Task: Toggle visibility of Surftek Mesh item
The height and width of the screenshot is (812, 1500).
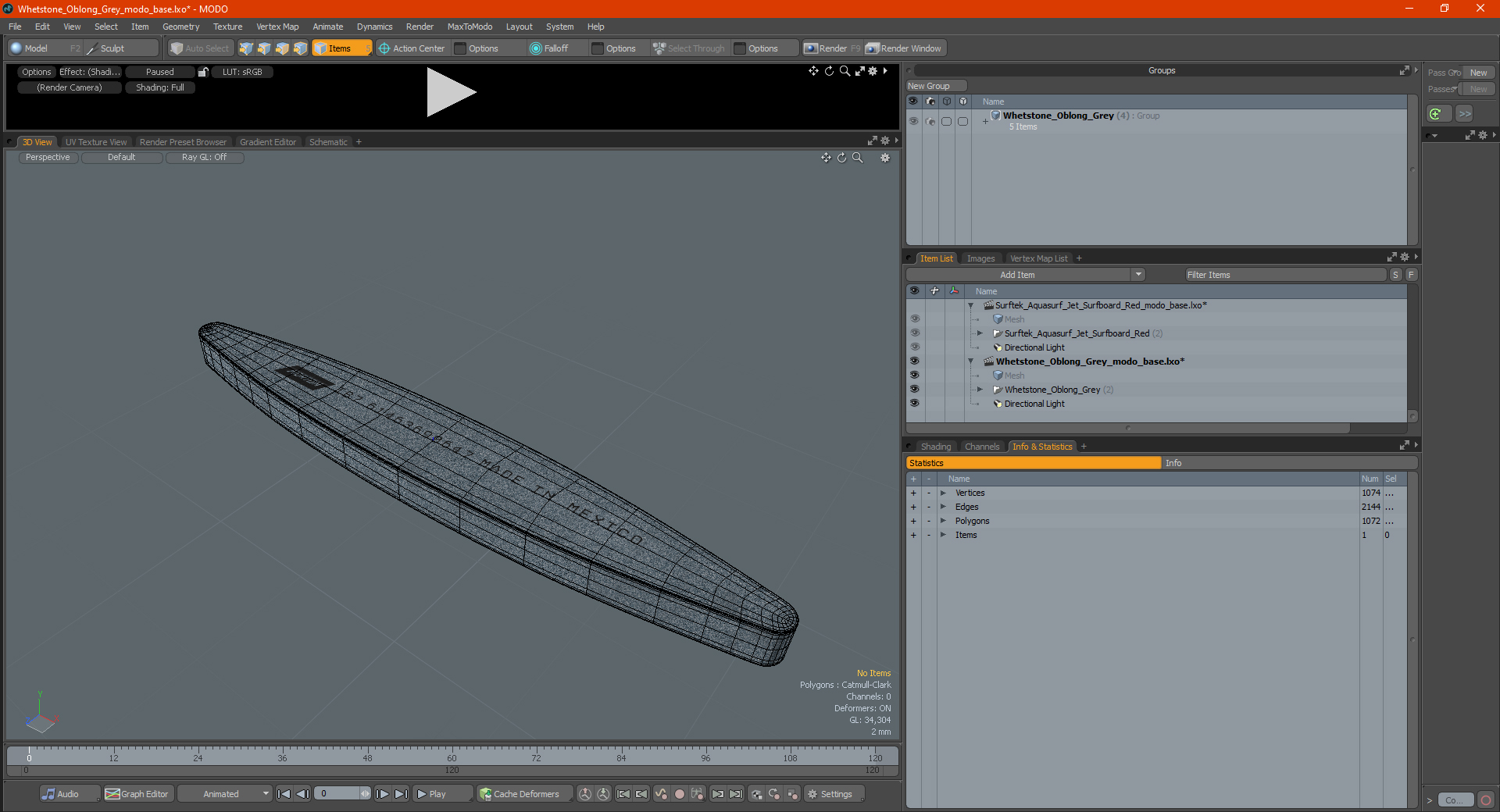Action: click(x=914, y=319)
